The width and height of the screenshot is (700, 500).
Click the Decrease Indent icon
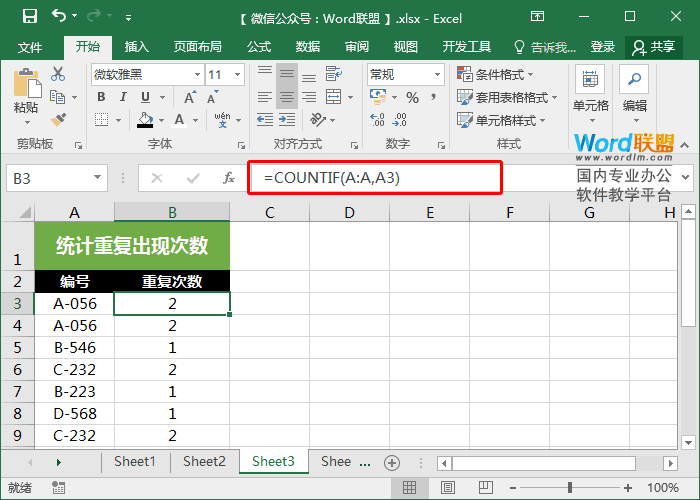pyautogui.click(x=265, y=120)
